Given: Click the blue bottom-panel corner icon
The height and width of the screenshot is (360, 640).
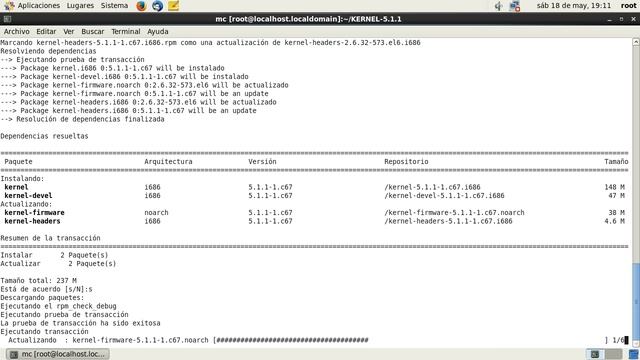Looking at the screenshot, I should click(x=634, y=354).
